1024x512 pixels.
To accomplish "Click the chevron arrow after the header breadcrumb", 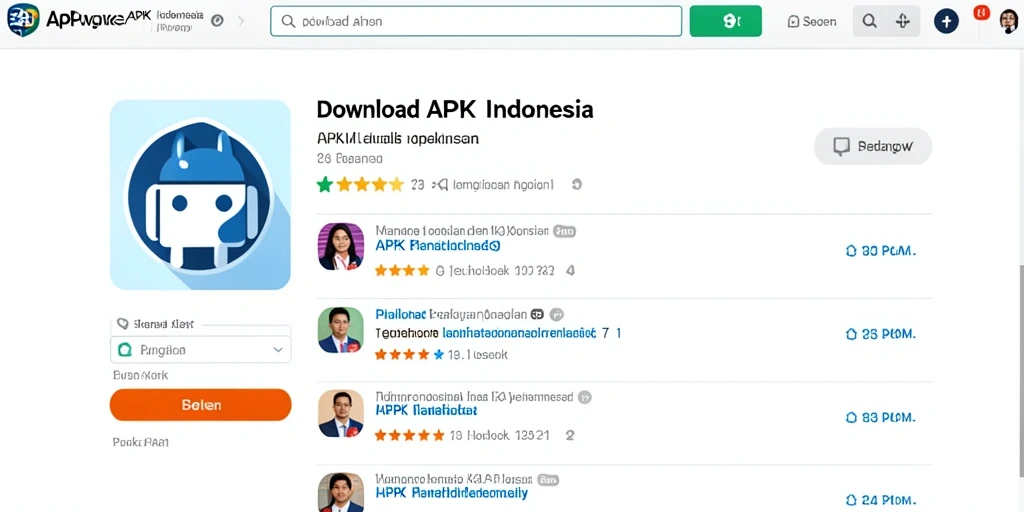I will [241, 21].
